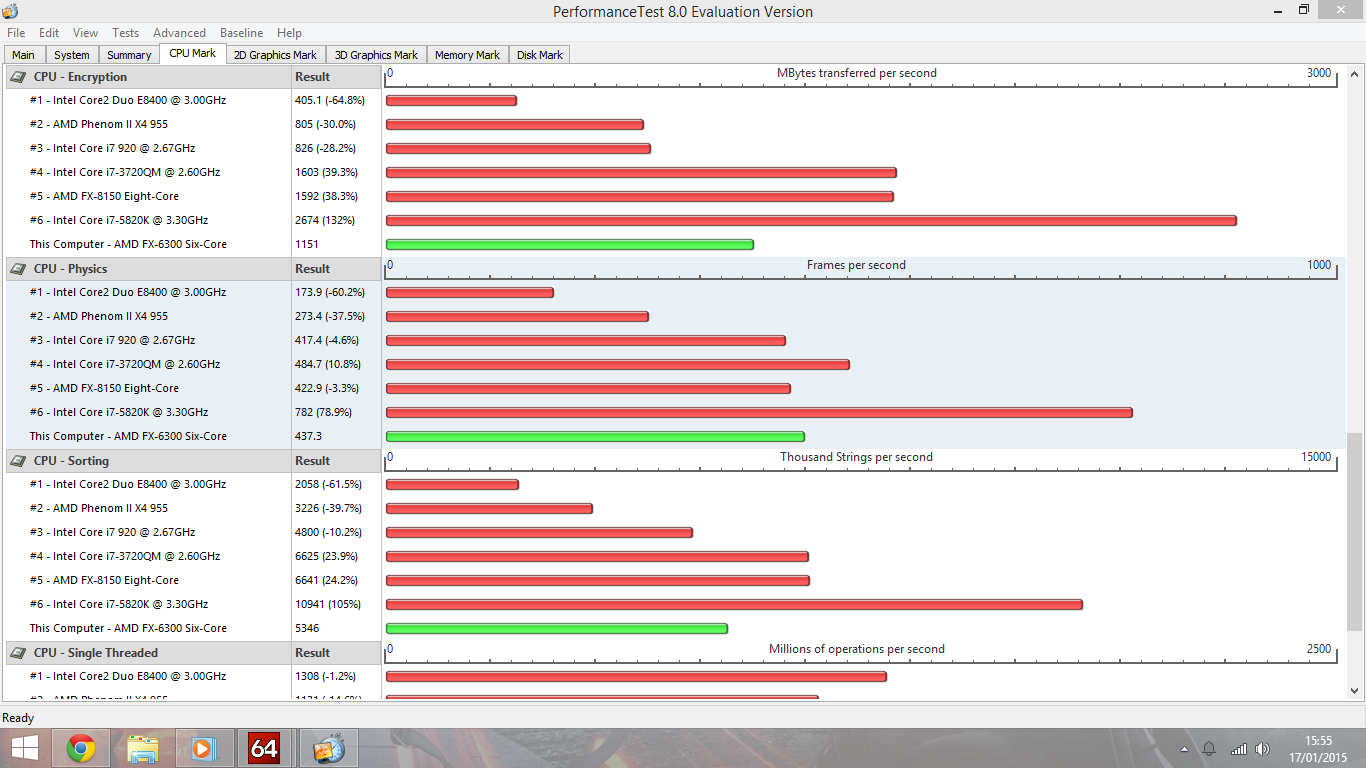Click the vertical scrollbar thumb
This screenshot has width=1366, height=768.
pos(1355,532)
